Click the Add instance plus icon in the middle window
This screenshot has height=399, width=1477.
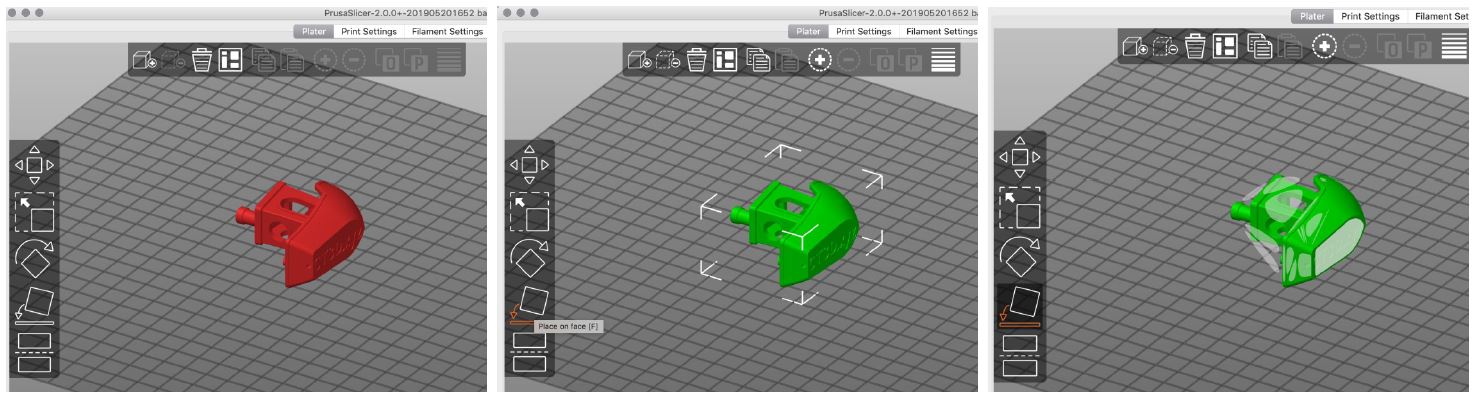coord(819,60)
